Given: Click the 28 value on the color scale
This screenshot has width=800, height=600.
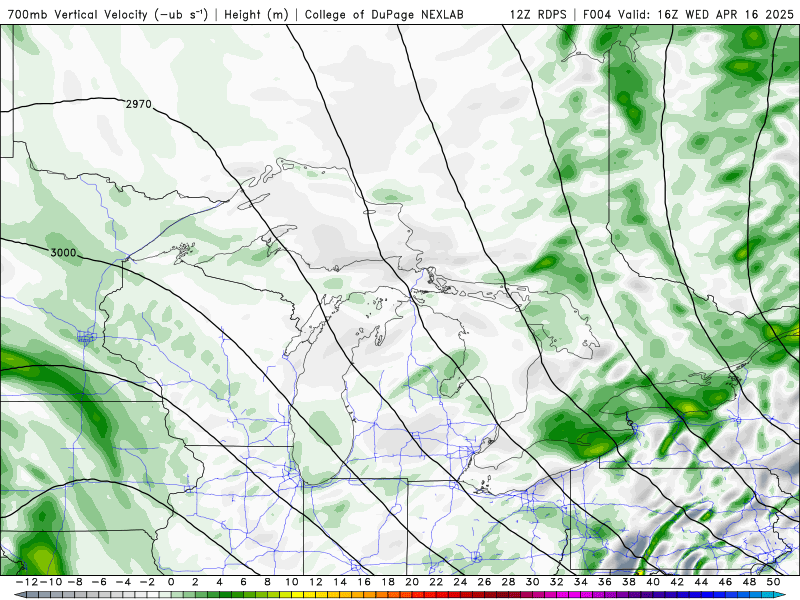Looking at the screenshot, I should tap(509, 582).
